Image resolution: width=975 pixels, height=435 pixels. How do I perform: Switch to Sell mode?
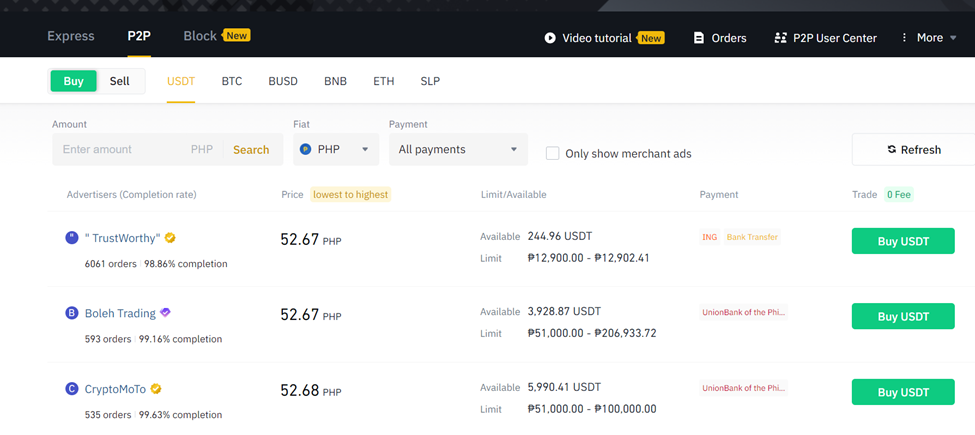119,81
